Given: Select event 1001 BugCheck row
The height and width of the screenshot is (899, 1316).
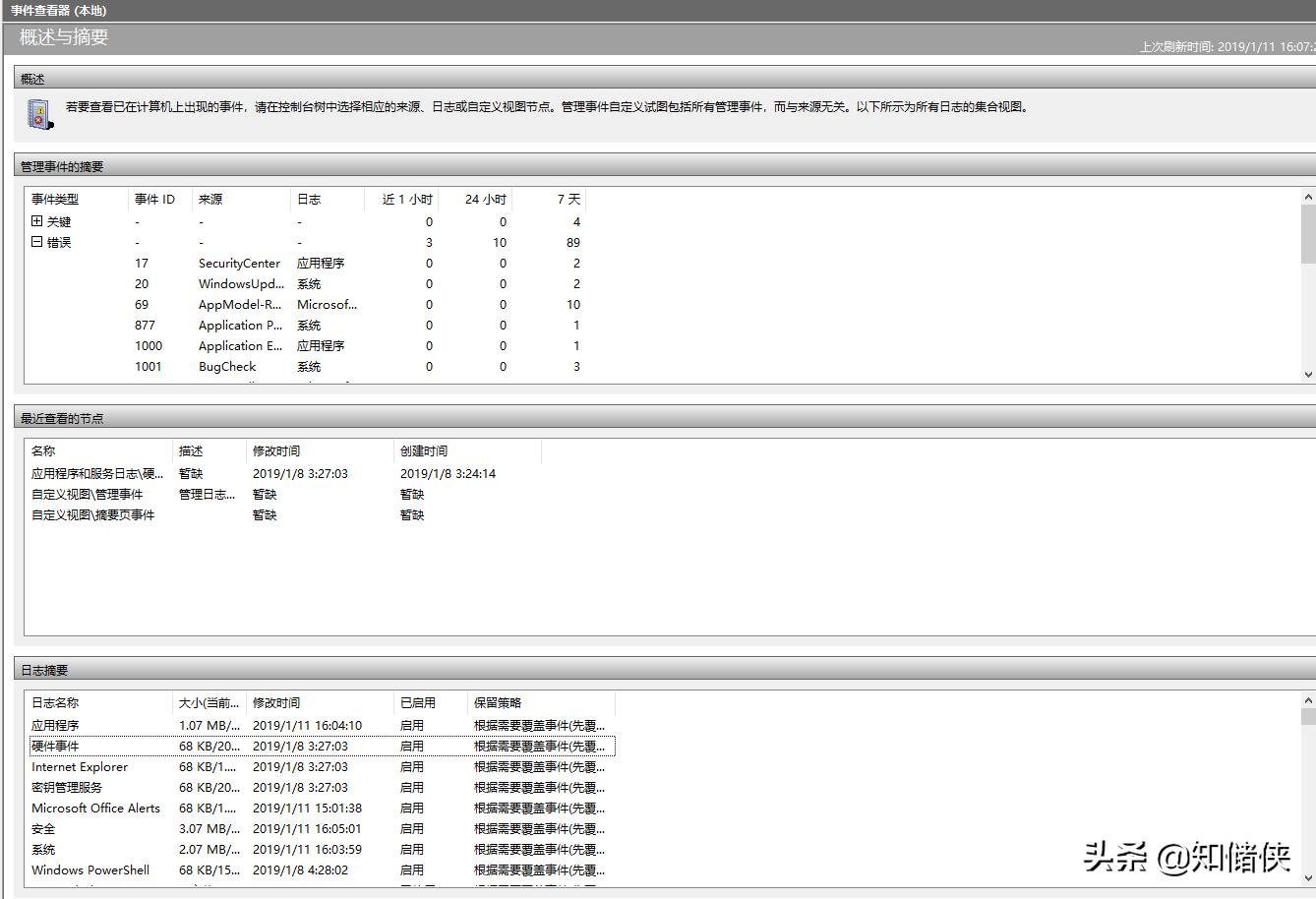Looking at the screenshot, I should 307,366.
